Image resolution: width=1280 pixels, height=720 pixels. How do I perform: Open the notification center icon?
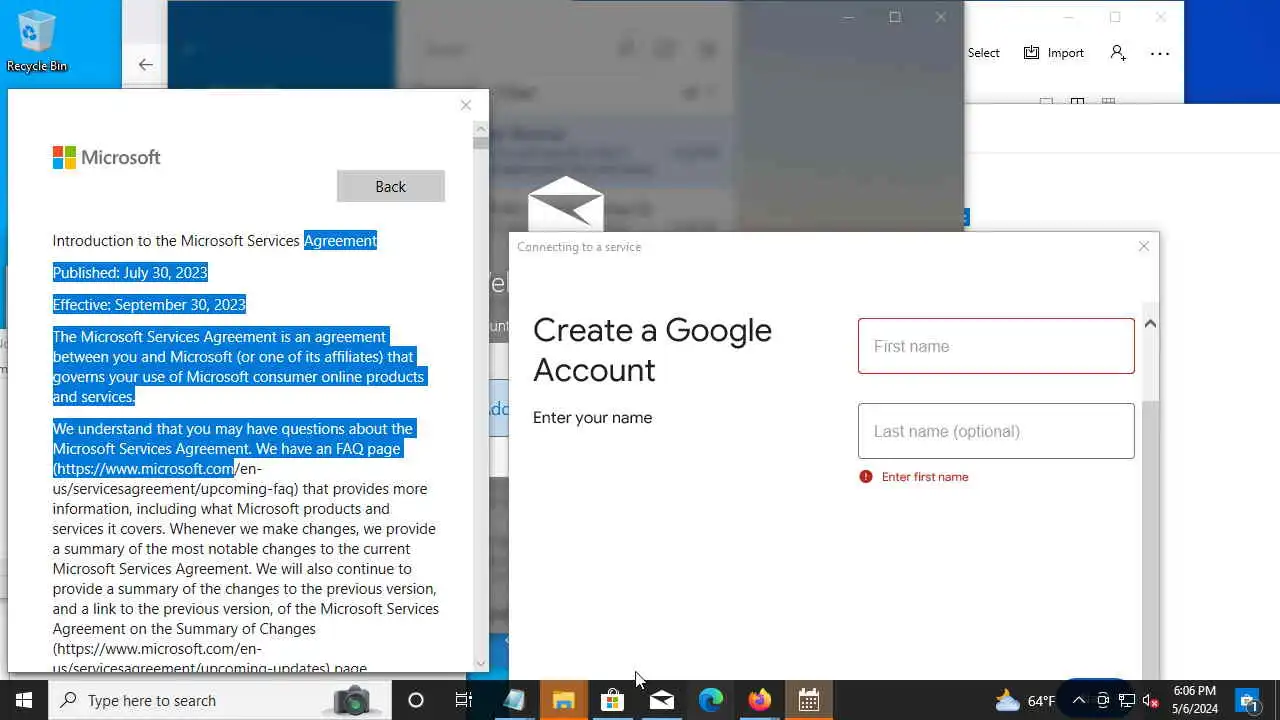pyautogui.click(x=1249, y=700)
